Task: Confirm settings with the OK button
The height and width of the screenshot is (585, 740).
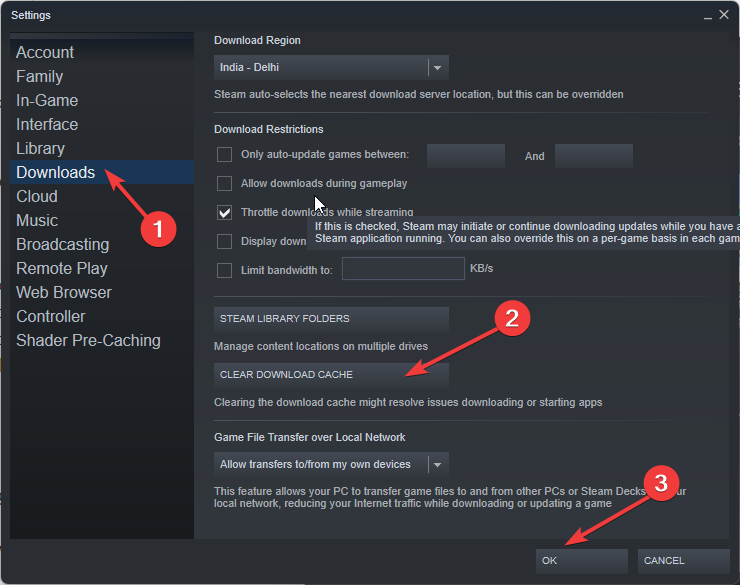Action: tap(581, 561)
